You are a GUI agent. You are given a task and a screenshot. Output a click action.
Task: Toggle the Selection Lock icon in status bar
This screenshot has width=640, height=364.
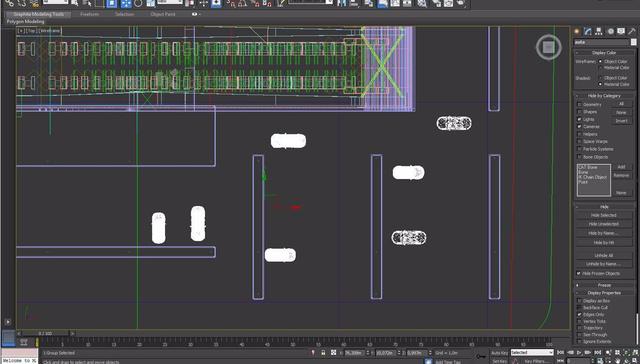click(323, 353)
